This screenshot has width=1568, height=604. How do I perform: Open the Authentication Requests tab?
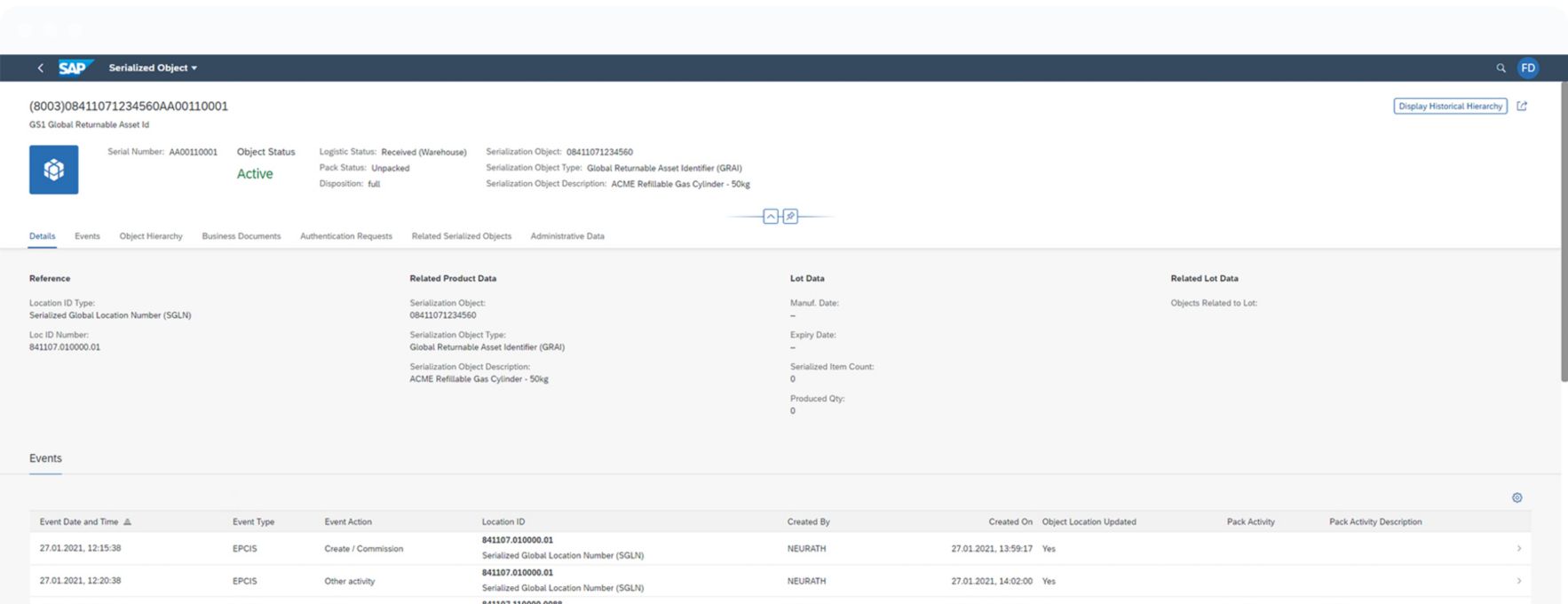click(345, 236)
